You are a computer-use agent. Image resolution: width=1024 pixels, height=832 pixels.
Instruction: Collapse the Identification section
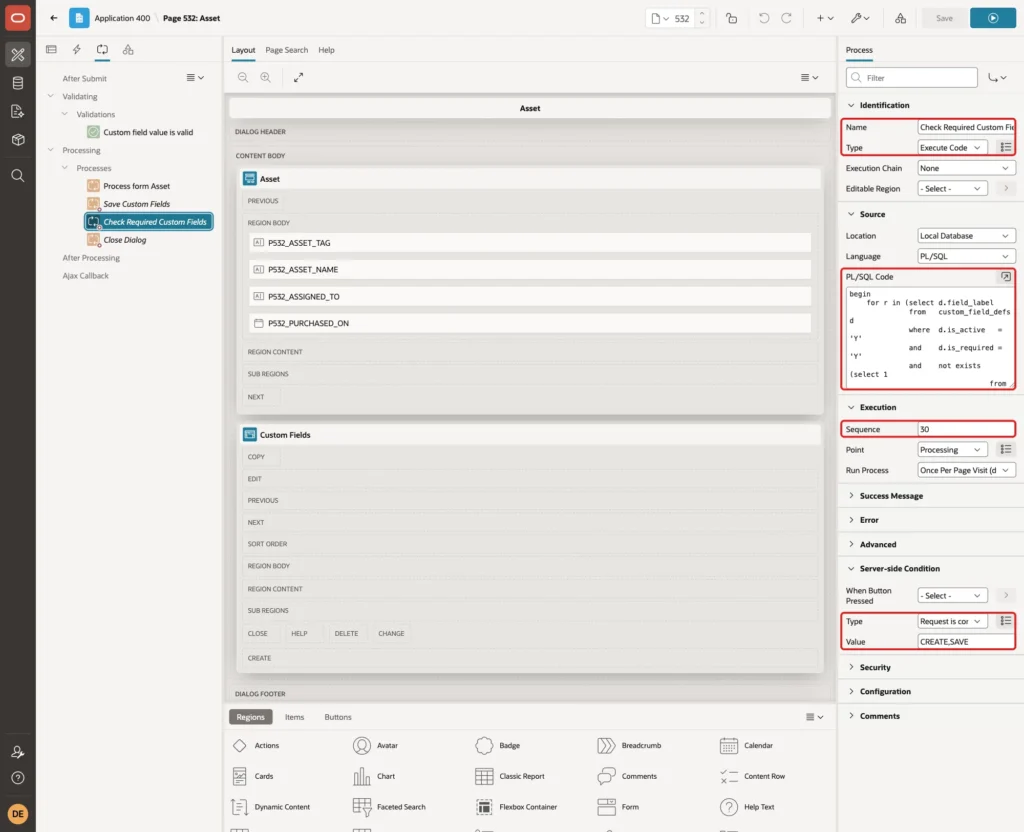tap(851, 105)
